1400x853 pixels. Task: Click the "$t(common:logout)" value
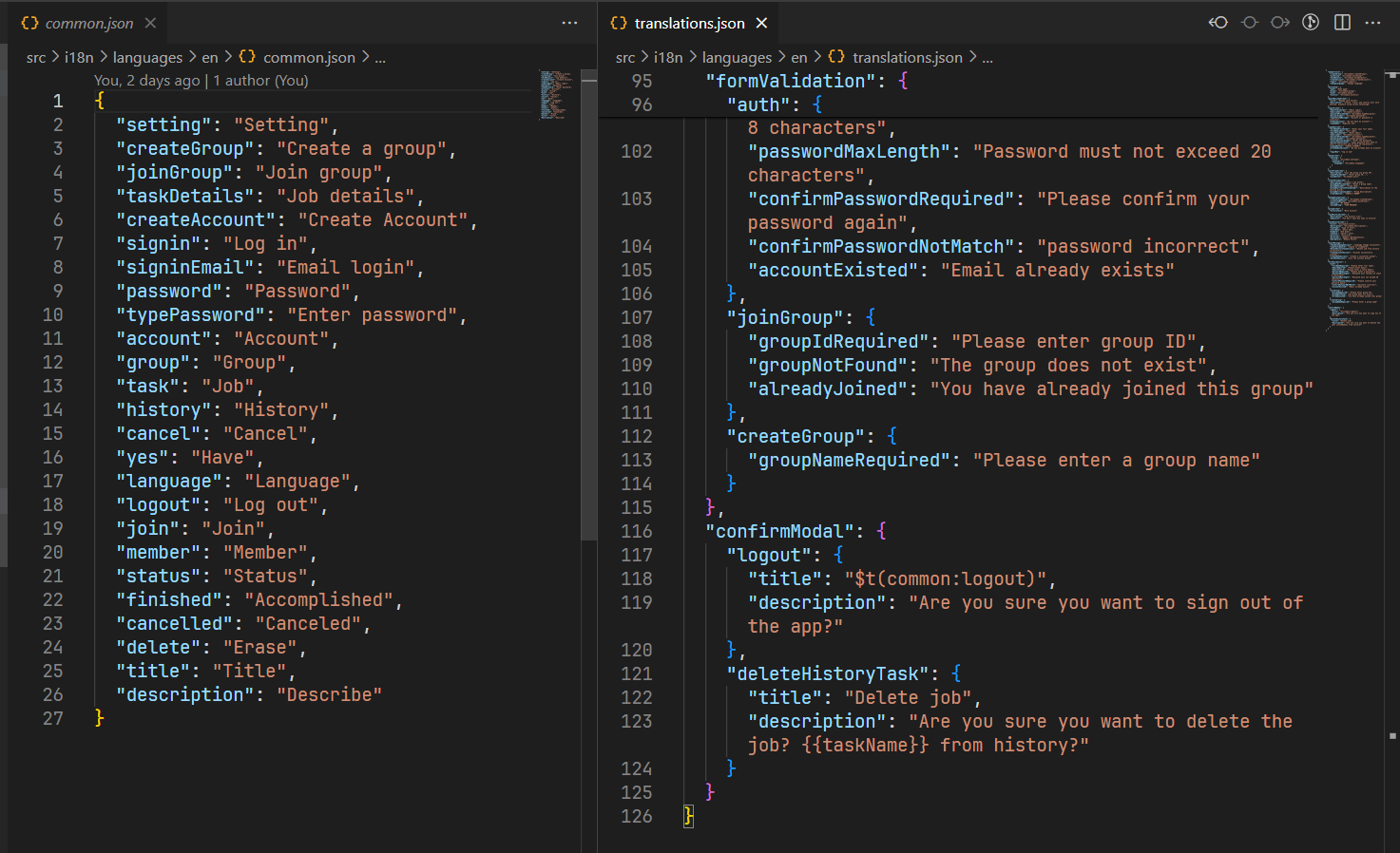click(945, 578)
